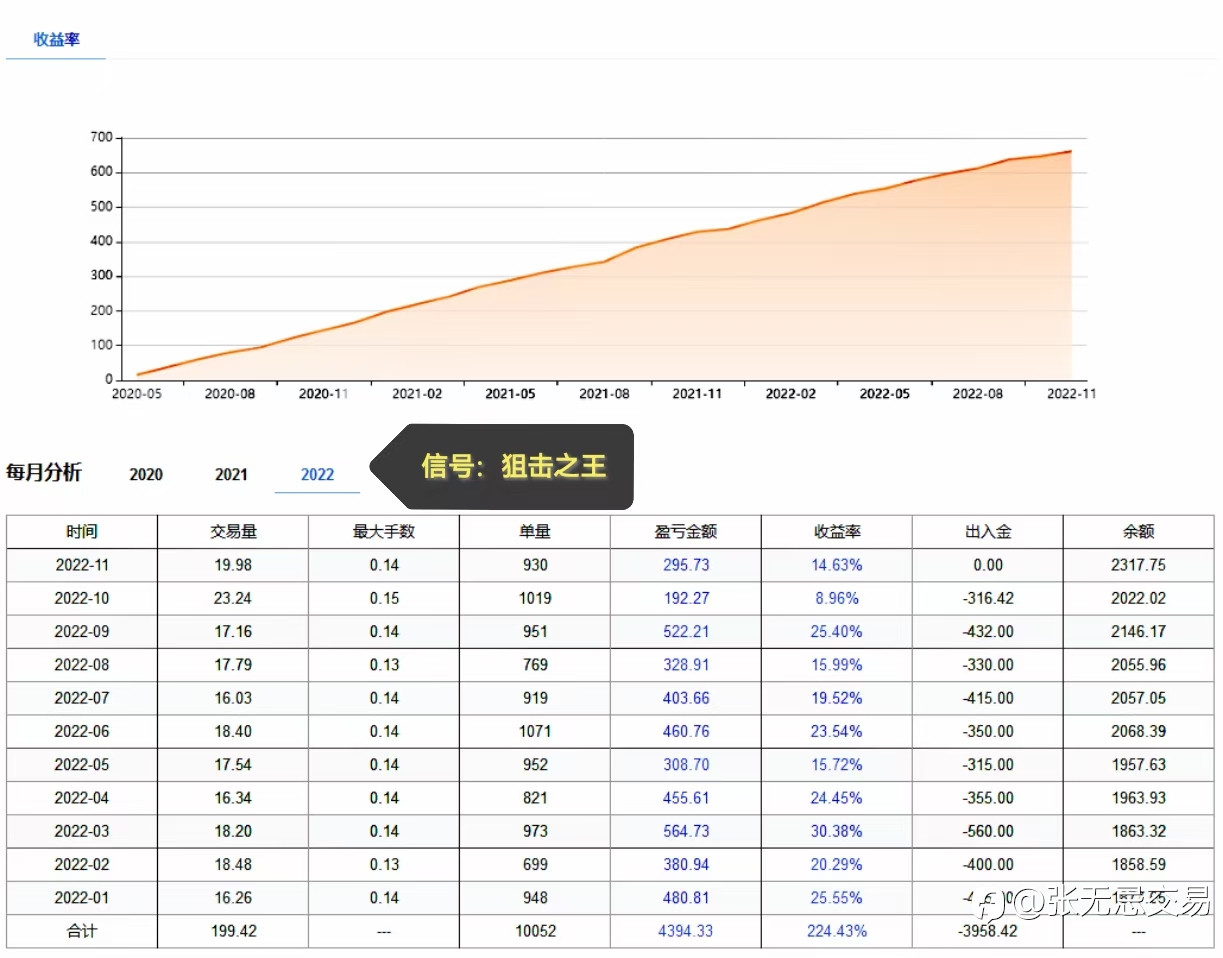This screenshot has width=1223, height=958.
Task: Click chart y-axis label 700
Action: pyautogui.click(x=100, y=137)
